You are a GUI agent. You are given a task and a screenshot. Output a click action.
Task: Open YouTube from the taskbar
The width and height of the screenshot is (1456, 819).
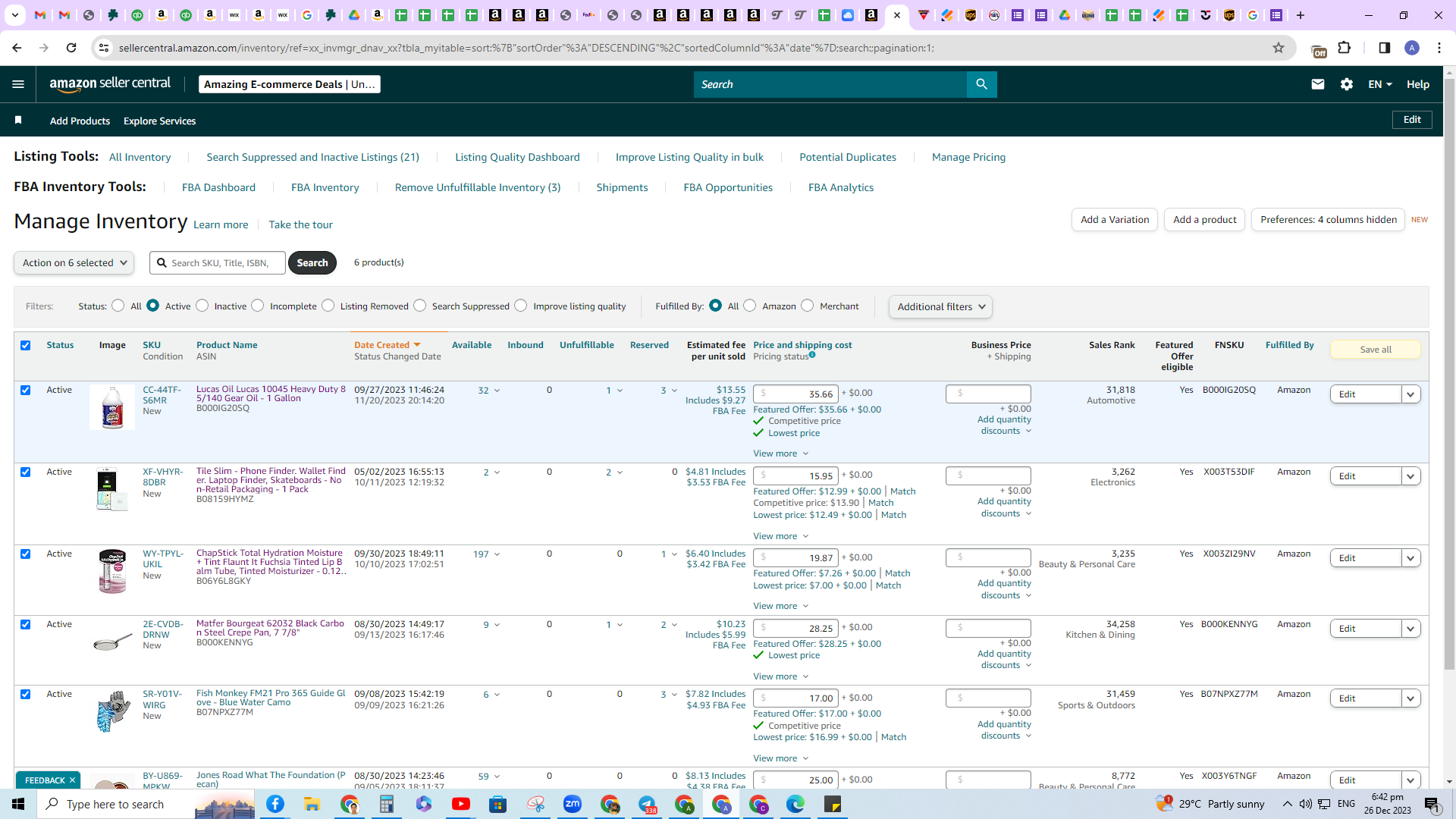(460, 804)
